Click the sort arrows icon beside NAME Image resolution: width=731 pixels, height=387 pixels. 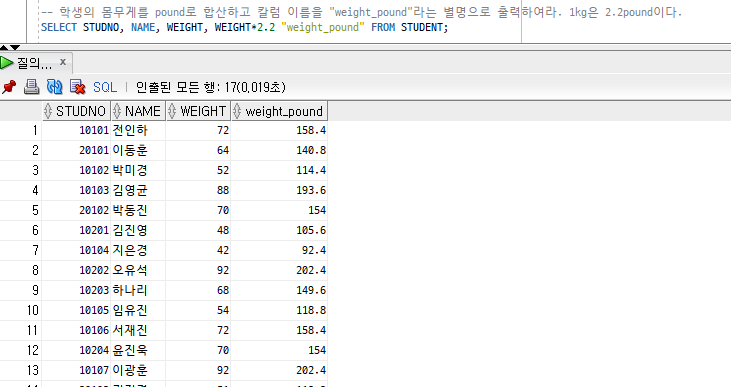point(117,111)
